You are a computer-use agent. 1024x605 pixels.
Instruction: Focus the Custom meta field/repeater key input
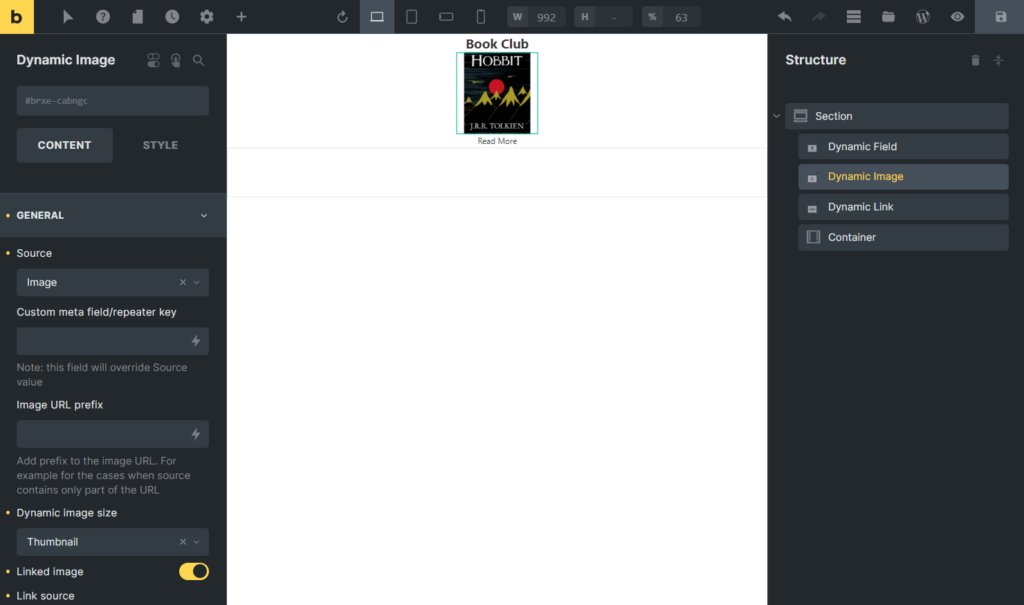[x=112, y=341]
